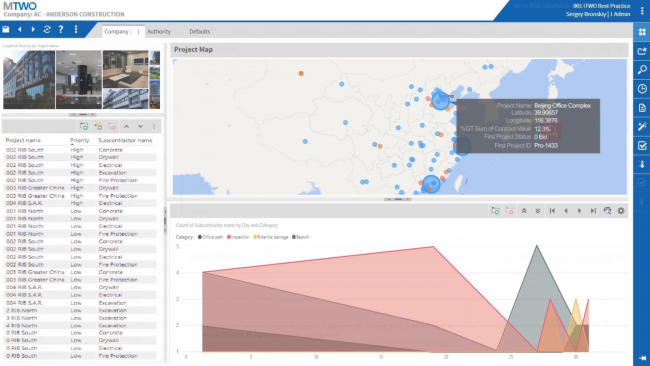Click the MTWO logo

pos(19,6)
